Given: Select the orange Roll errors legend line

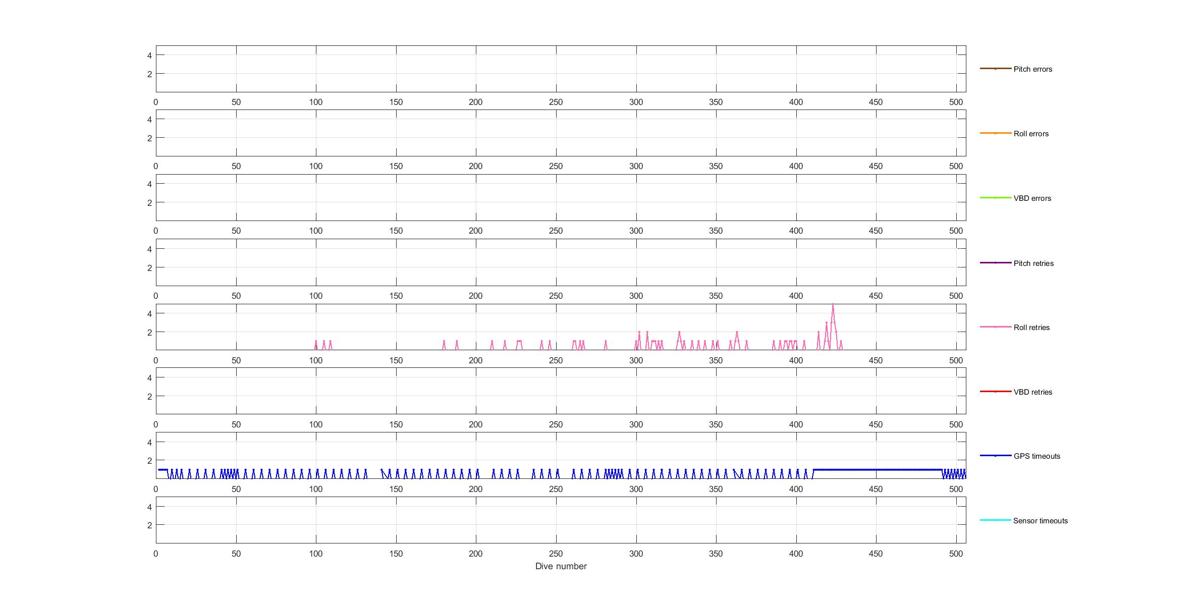Looking at the screenshot, I should [995, 133].
